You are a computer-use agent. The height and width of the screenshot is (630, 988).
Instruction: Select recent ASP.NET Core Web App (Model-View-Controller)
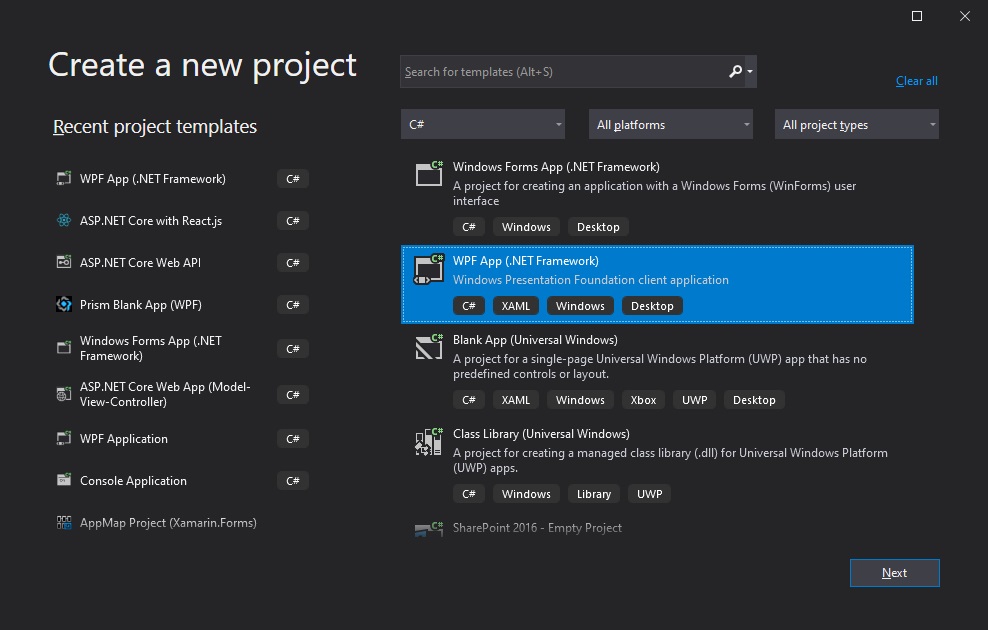181,394
